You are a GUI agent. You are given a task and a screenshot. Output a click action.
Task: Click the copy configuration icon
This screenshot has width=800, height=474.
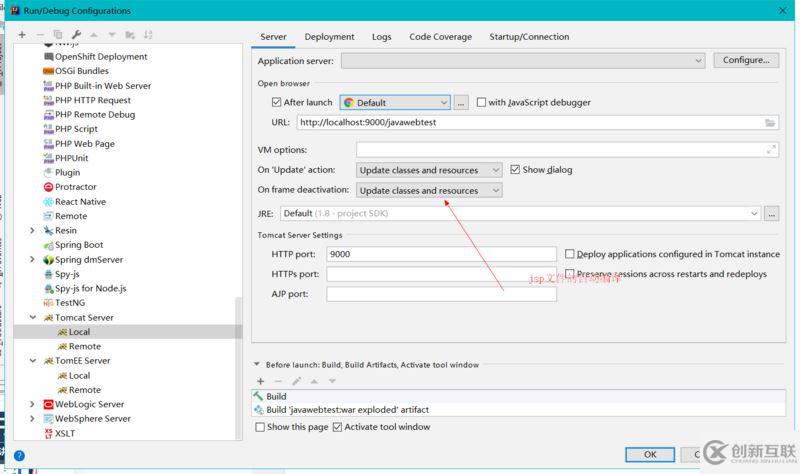tap(57, 35)
